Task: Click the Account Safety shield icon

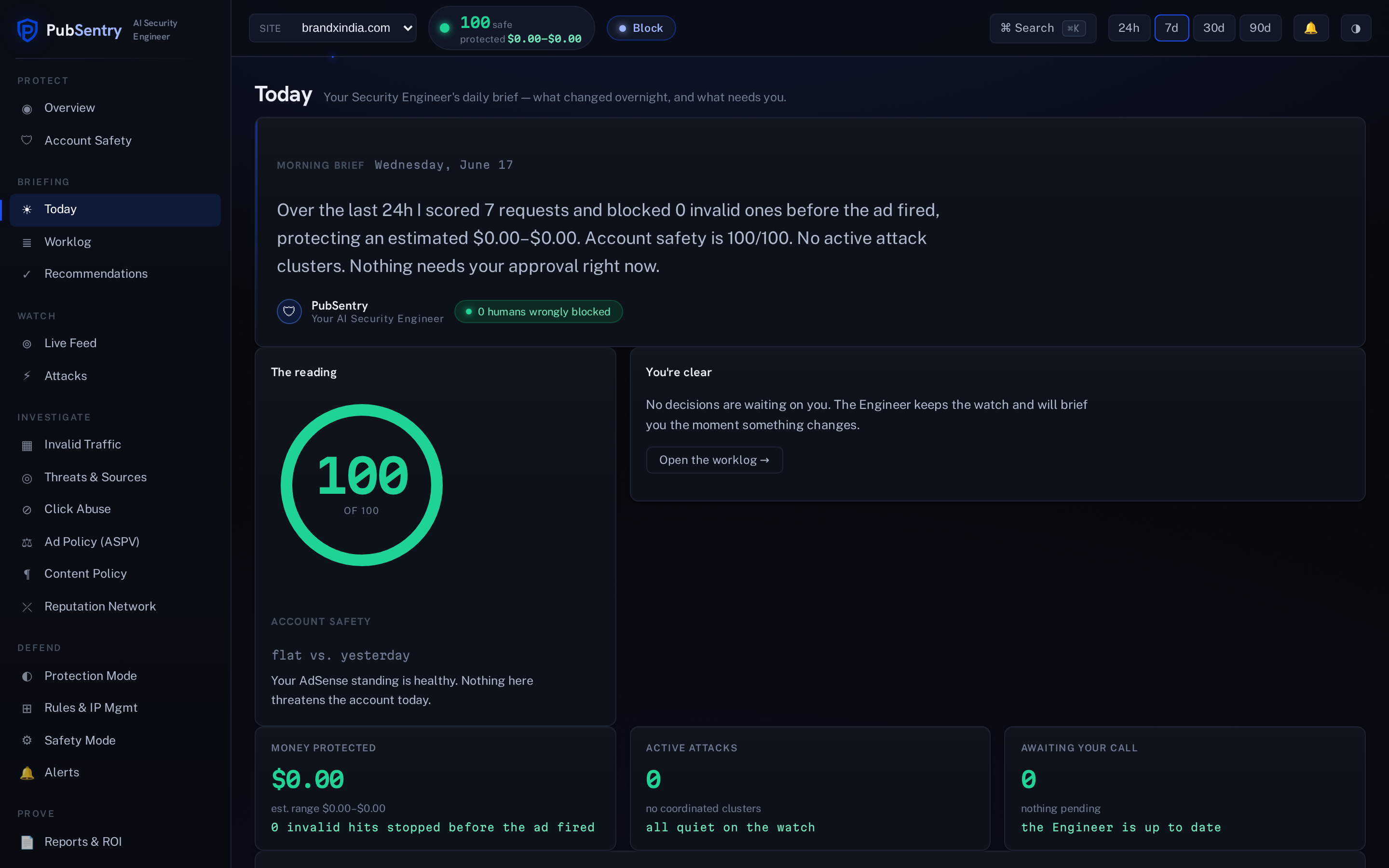Action: 27,141
